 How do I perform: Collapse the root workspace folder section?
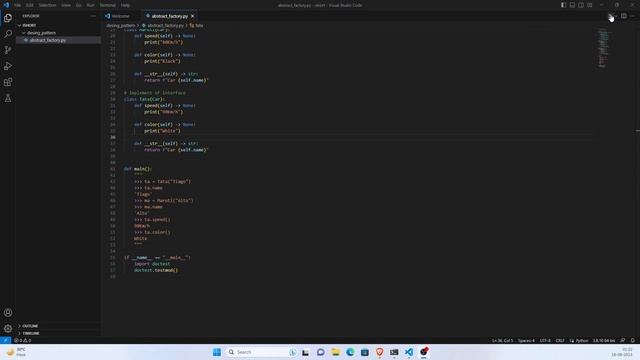click(x=58, y=25)
